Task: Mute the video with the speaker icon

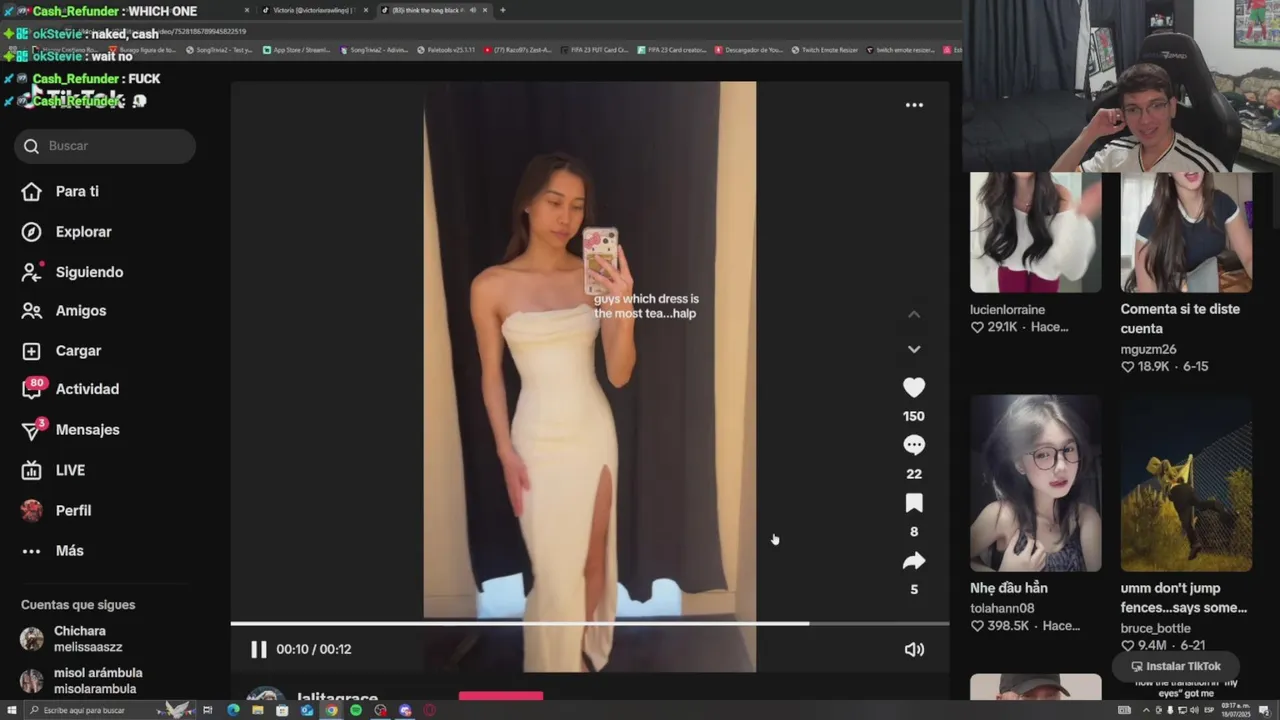Action: point(914,649)
